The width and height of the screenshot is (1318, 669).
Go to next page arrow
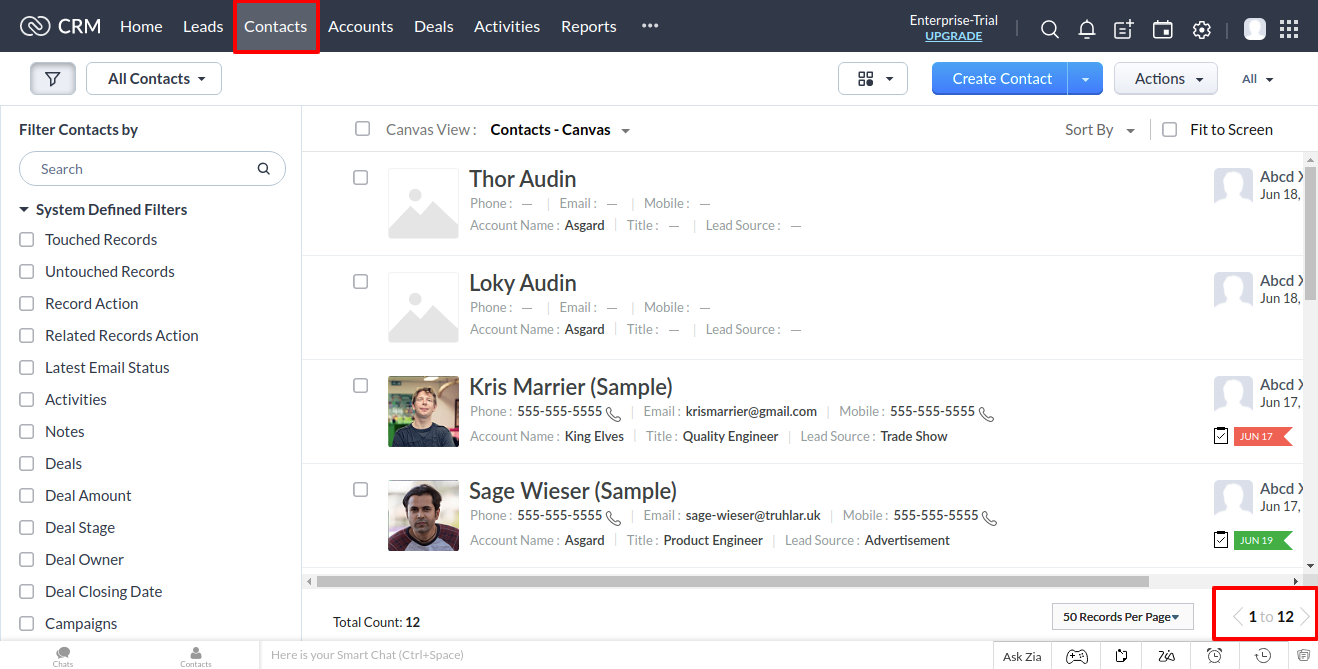pyautogui.click(x=1305, y=617)
